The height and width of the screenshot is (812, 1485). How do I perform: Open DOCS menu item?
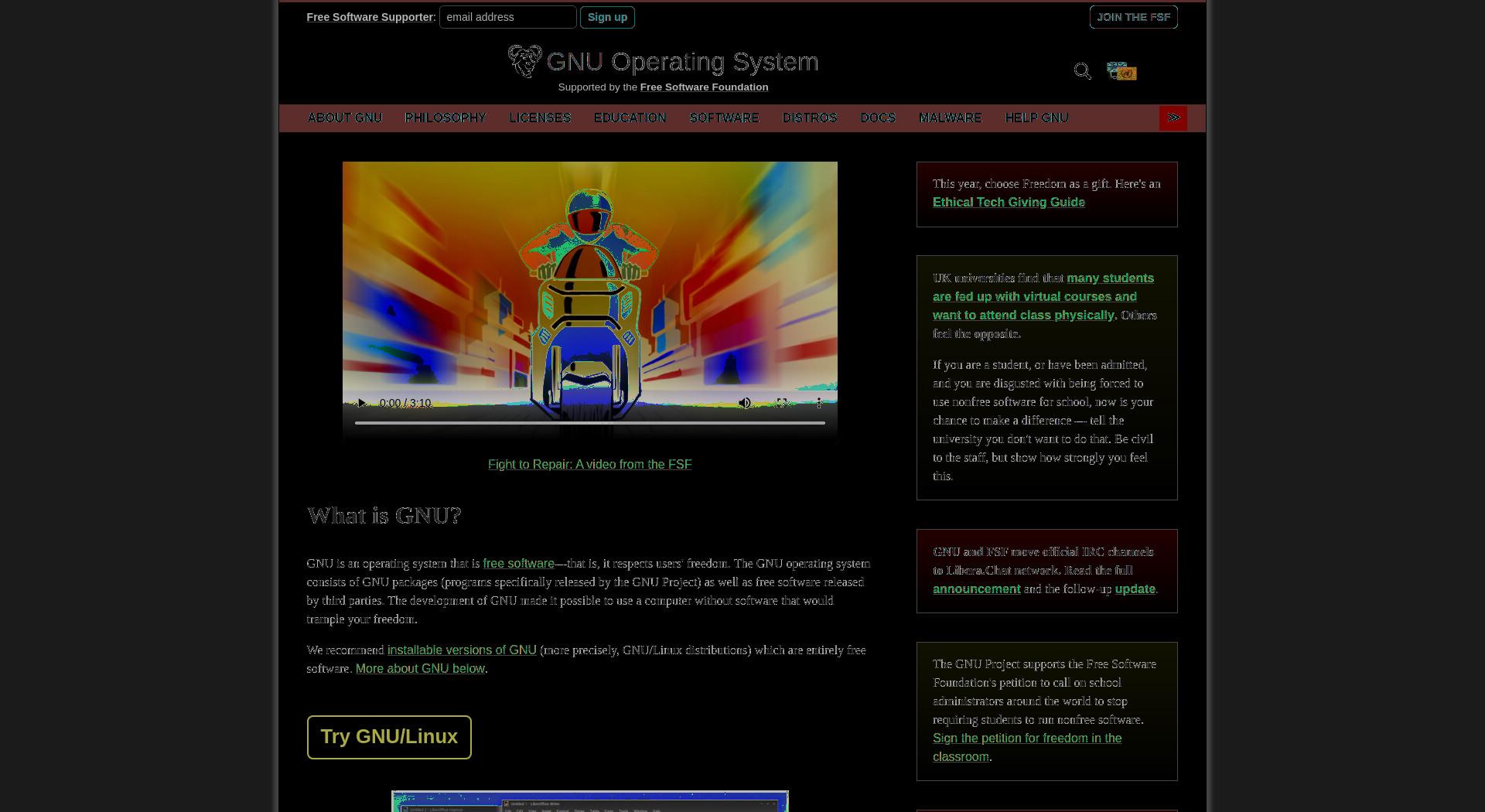pyautogui.click(x=878, y=118)
